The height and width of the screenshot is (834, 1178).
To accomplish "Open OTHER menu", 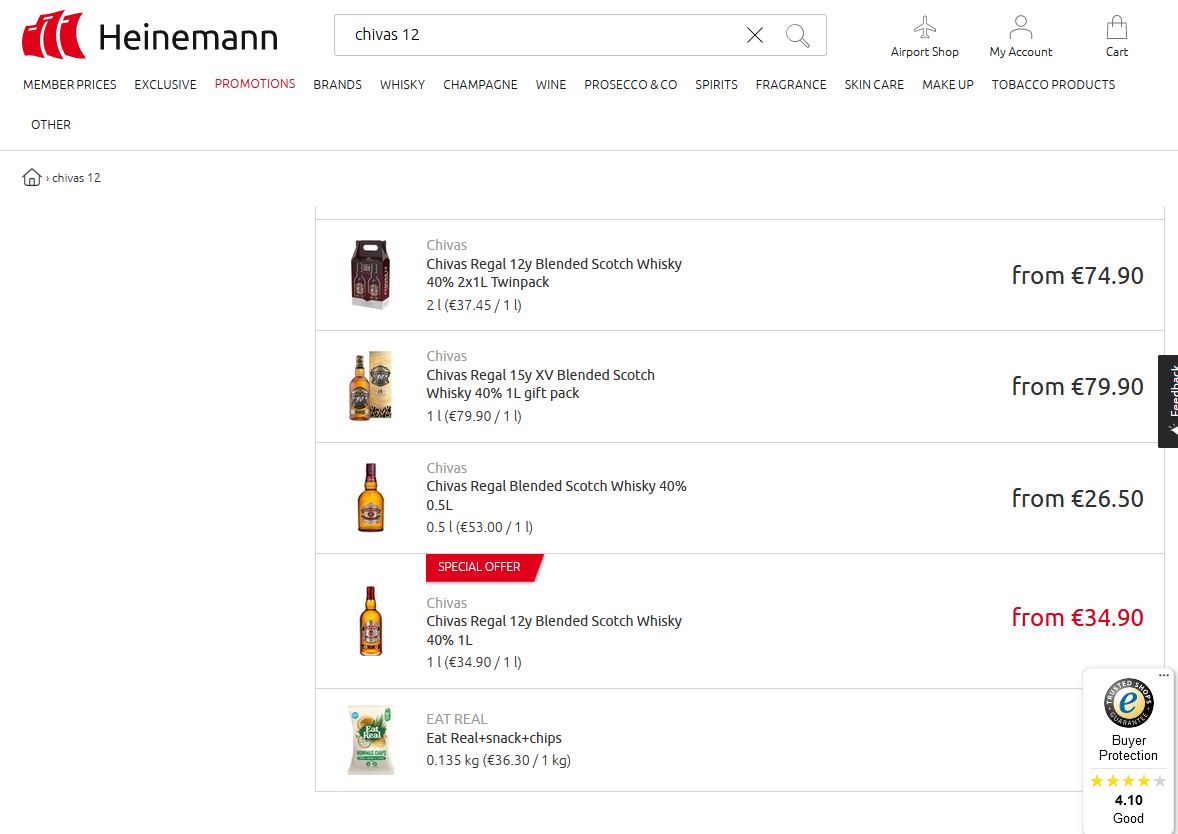I will [x=50, y=125].
